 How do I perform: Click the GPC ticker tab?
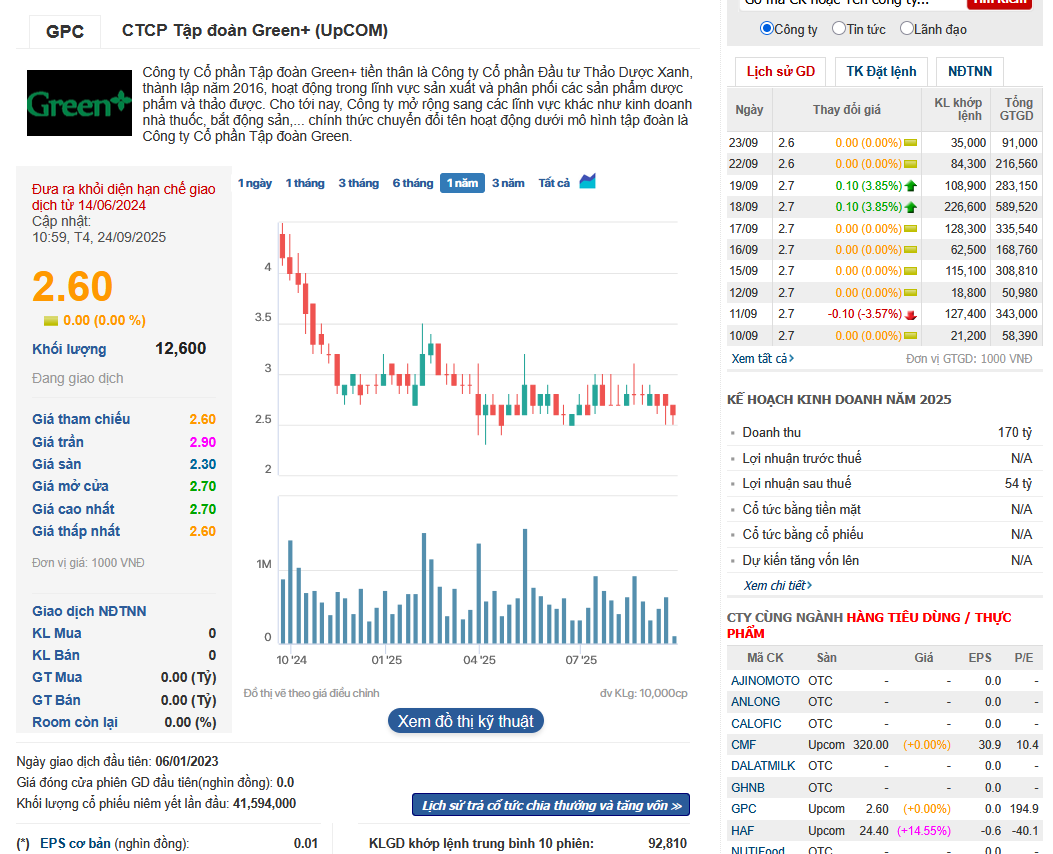point(65,32)
